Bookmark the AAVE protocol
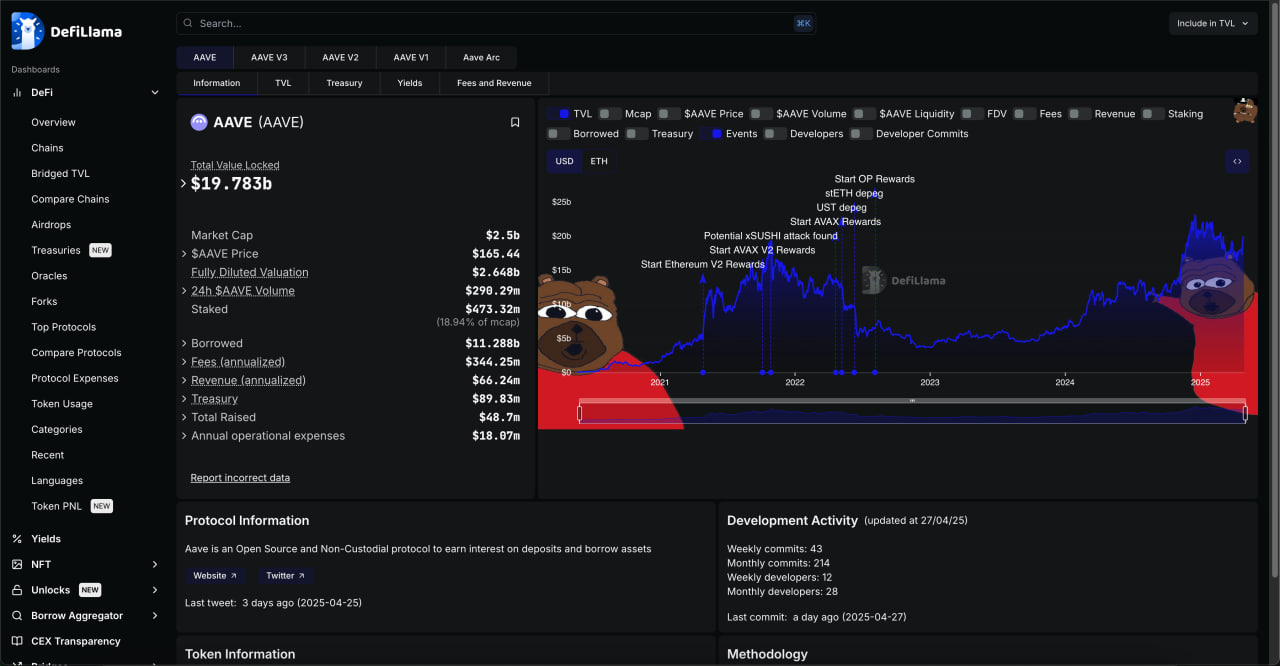 [515, 122]
